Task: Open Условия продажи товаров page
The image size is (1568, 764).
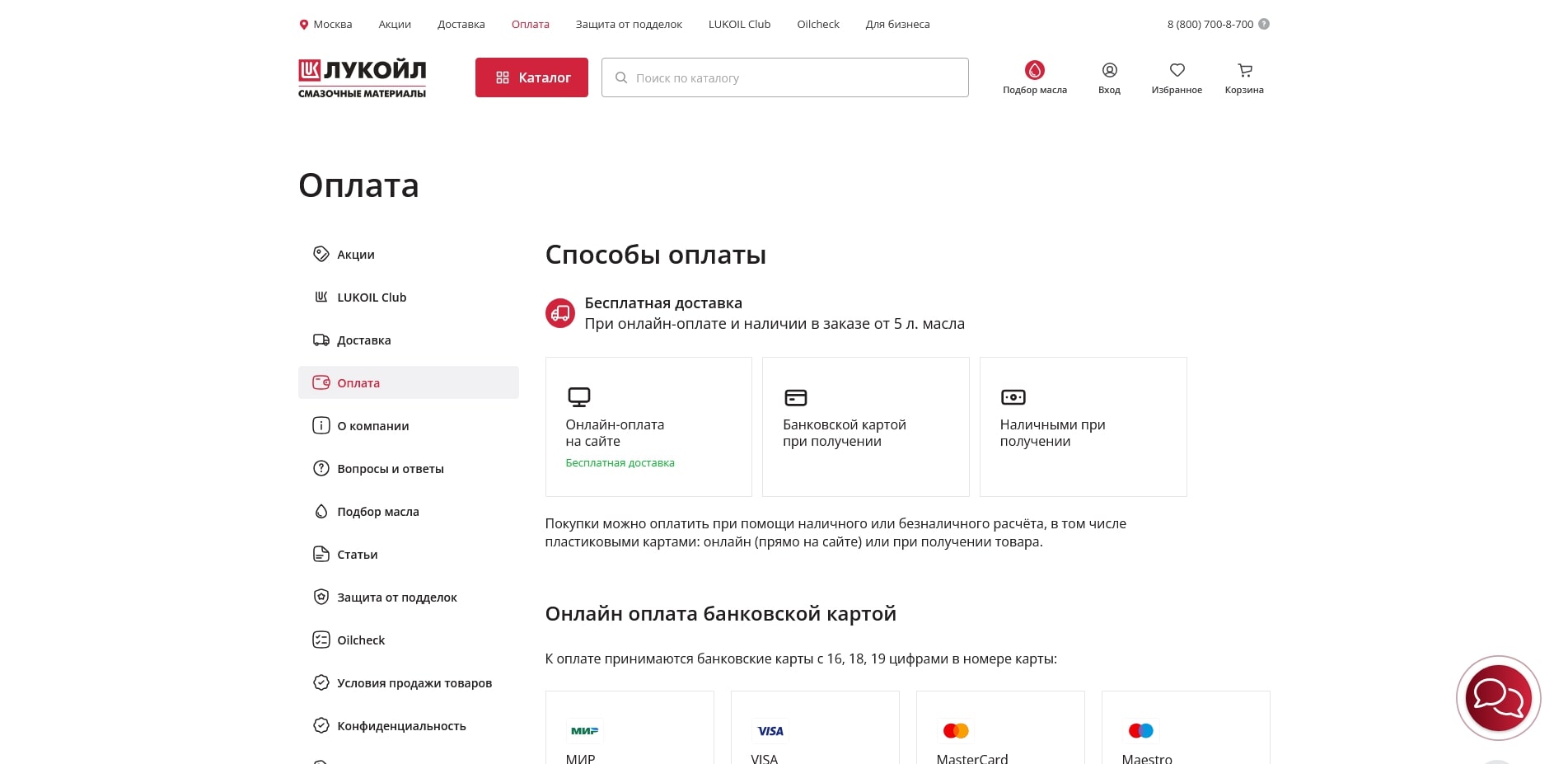Action: click(x=414, y=683)
